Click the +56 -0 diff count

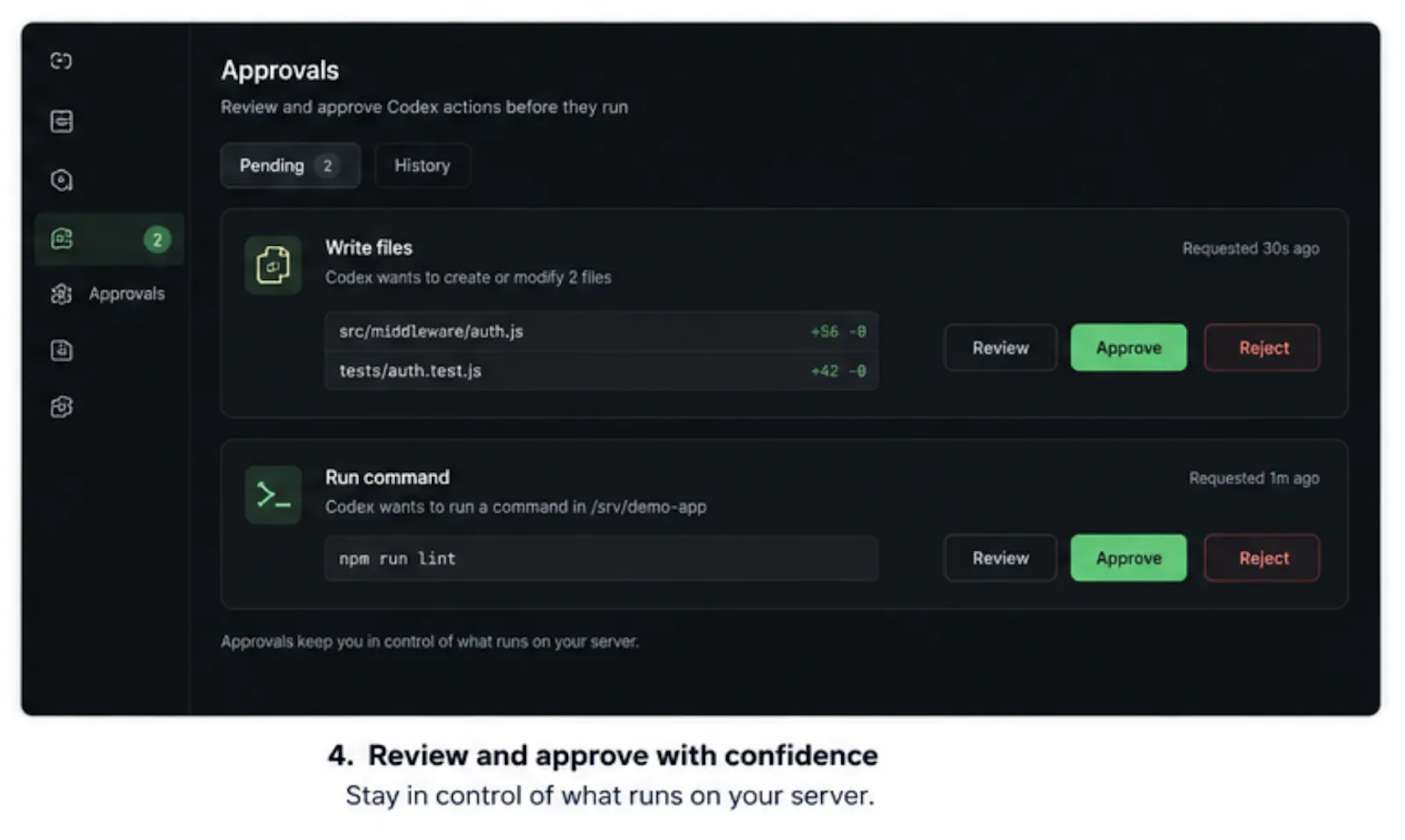click(x=838, y=332)
